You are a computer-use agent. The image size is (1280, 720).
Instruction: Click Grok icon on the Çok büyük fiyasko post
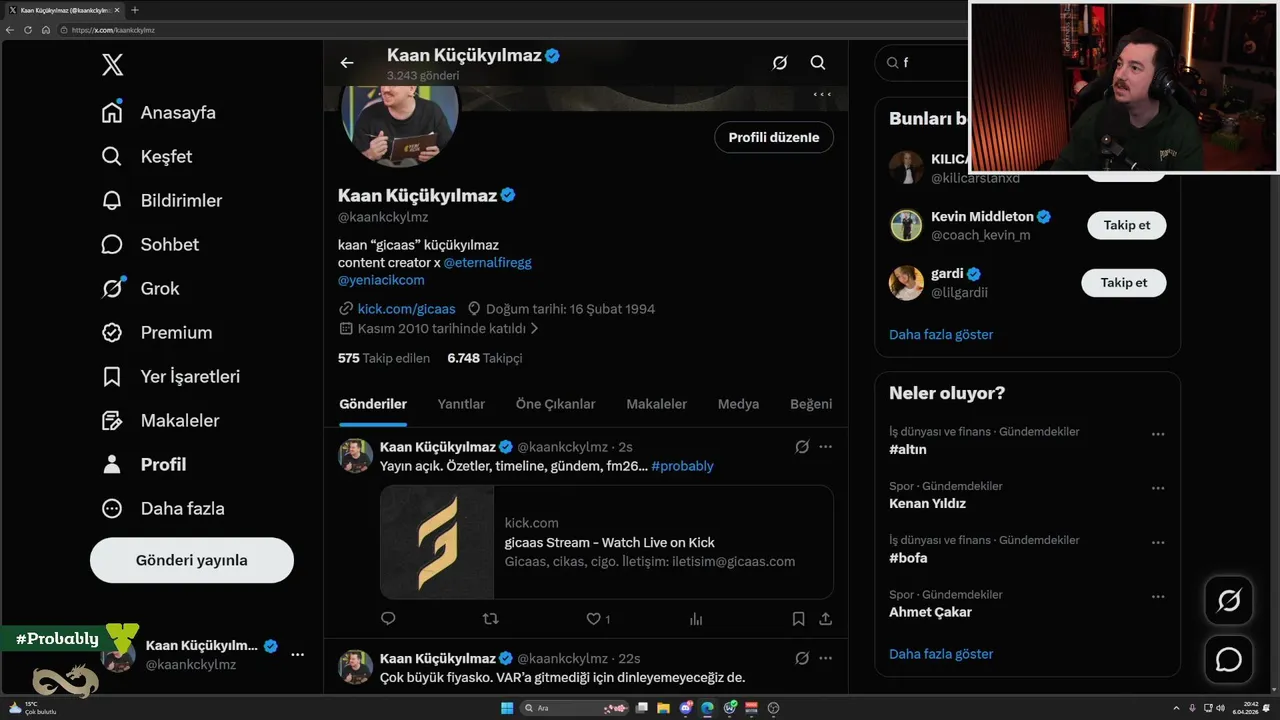pos(802,658)
